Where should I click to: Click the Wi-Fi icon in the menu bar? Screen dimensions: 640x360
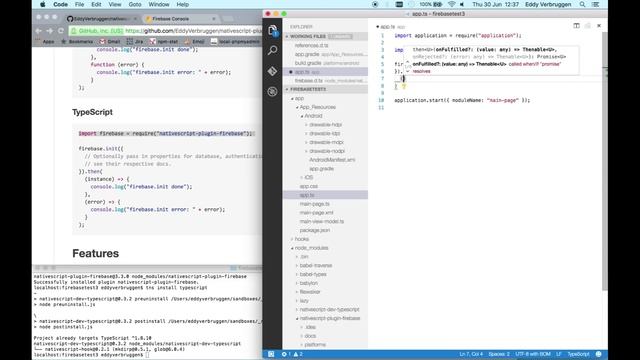451,4
